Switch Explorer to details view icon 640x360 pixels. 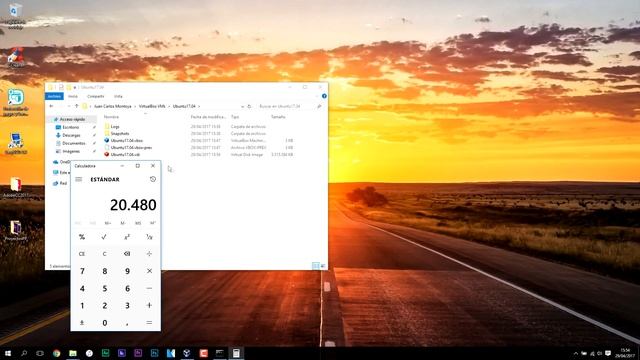click(x=316, y=266)
